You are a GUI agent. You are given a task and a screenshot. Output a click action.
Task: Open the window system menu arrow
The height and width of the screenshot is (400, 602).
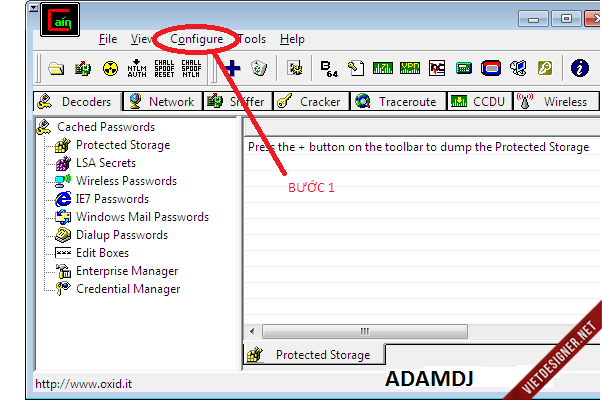click(x=33, y=8)
